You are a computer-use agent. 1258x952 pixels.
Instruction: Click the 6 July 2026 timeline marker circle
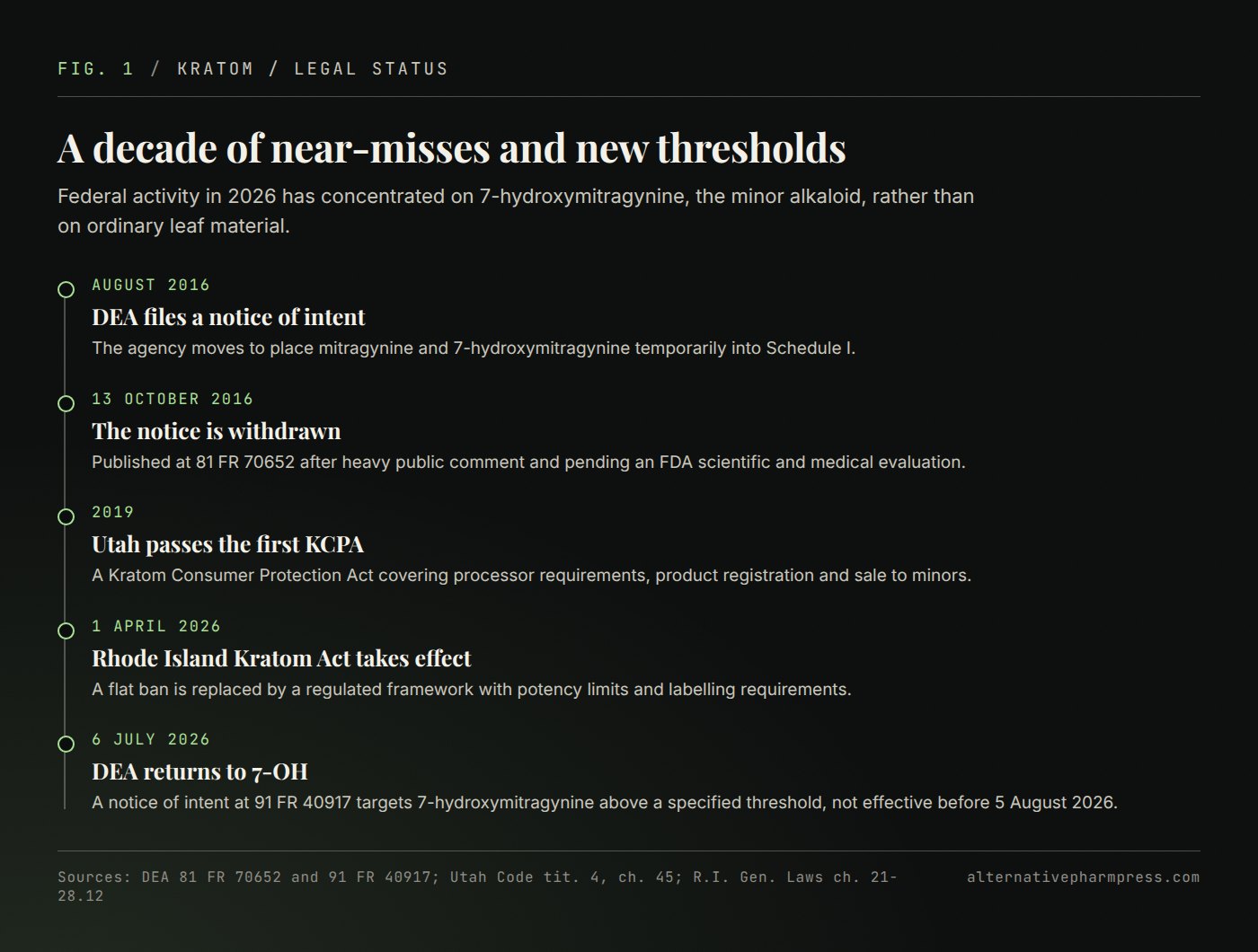[x=66, y=744]
